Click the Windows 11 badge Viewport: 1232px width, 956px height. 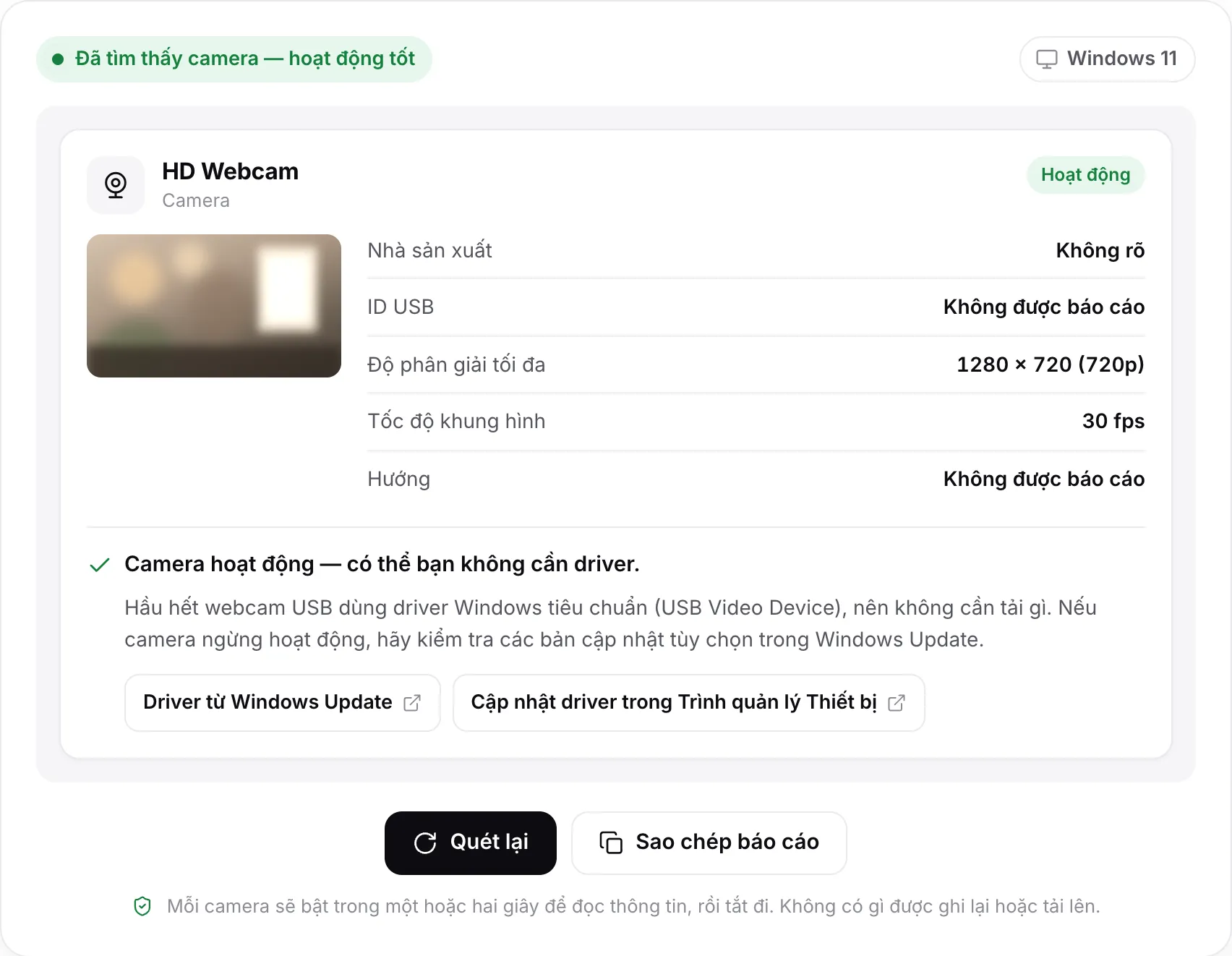[x=1107, y=59]
